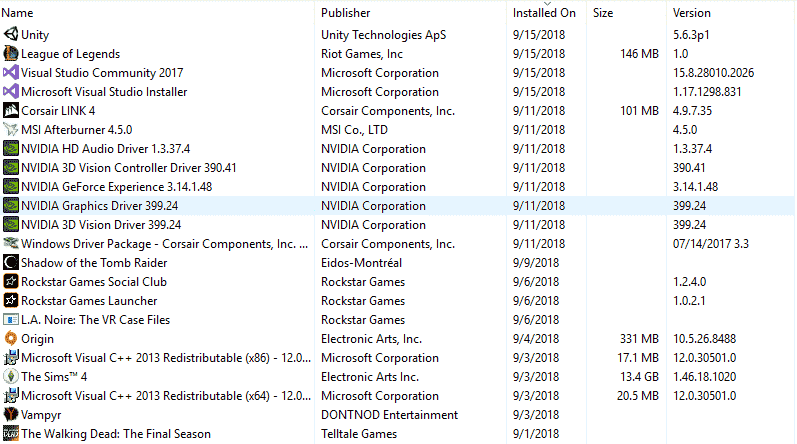Screen dimensions: 797x444
Task: Click the Microsoft Visual Studio Installer icon
Action: pos(11,91)
